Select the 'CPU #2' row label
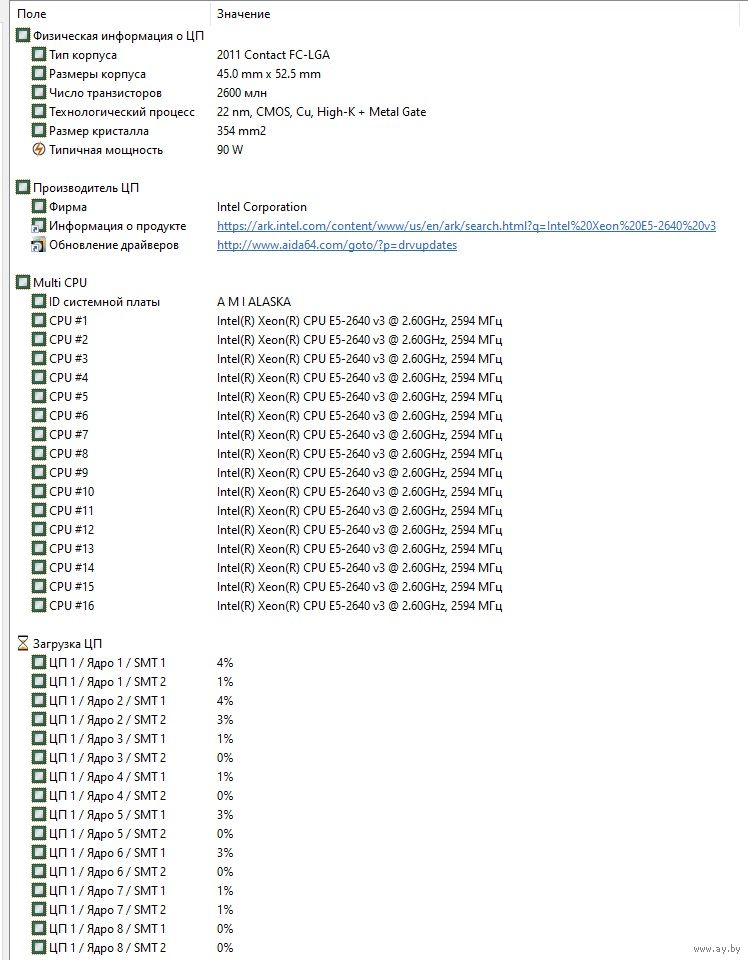 pyautogui.click(x=69, y=339)
